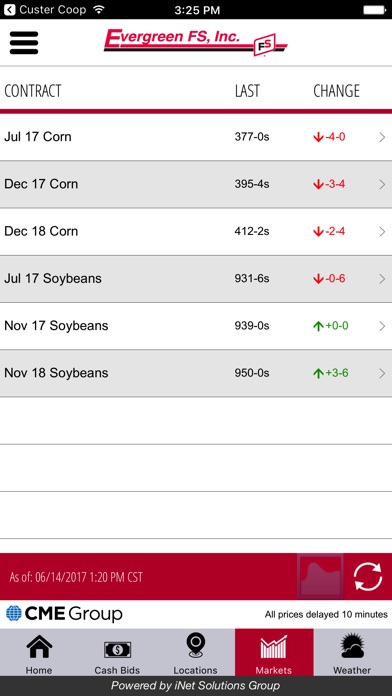The image size is (392, 696).
Task: Expand Dec 17 Corn chevron
Action: pyautogui.click(x=382, y=184)
